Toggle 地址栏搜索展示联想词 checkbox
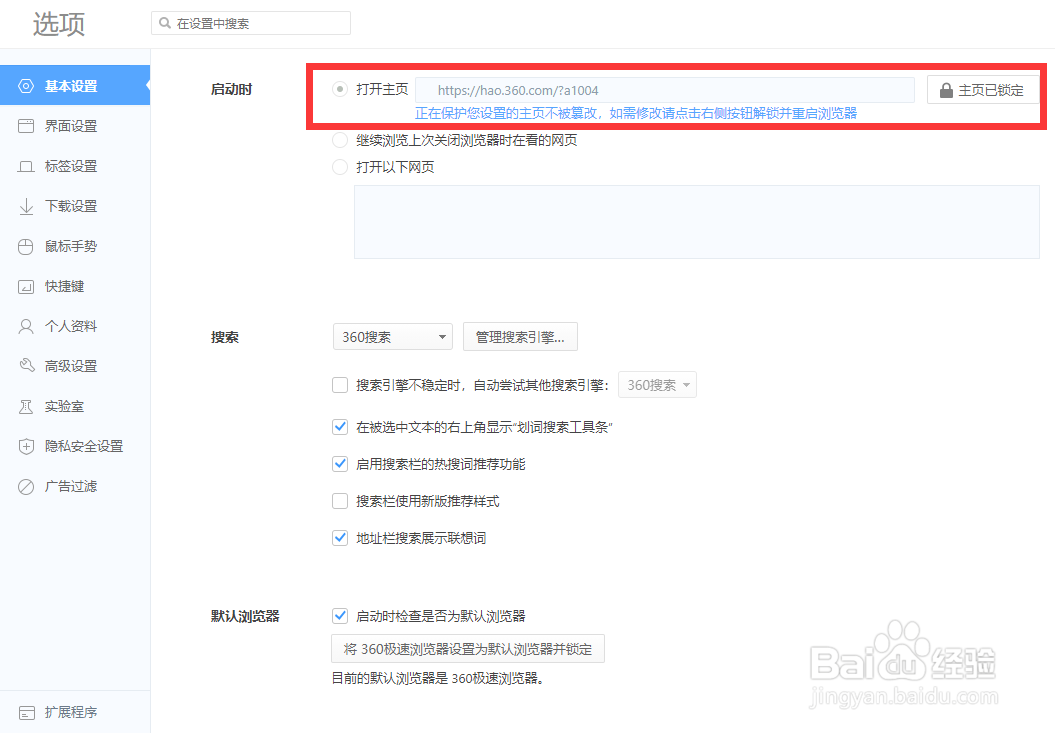The height and width of the screenshot is (733, 1055). (x=340, y=538)
